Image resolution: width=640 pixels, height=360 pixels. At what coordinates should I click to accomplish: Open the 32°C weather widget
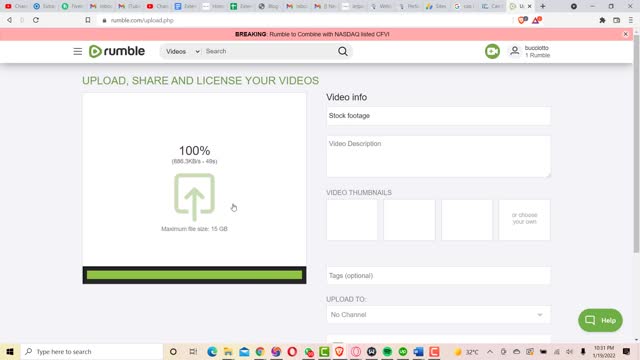pyautogui.click(x=466, y=351)
